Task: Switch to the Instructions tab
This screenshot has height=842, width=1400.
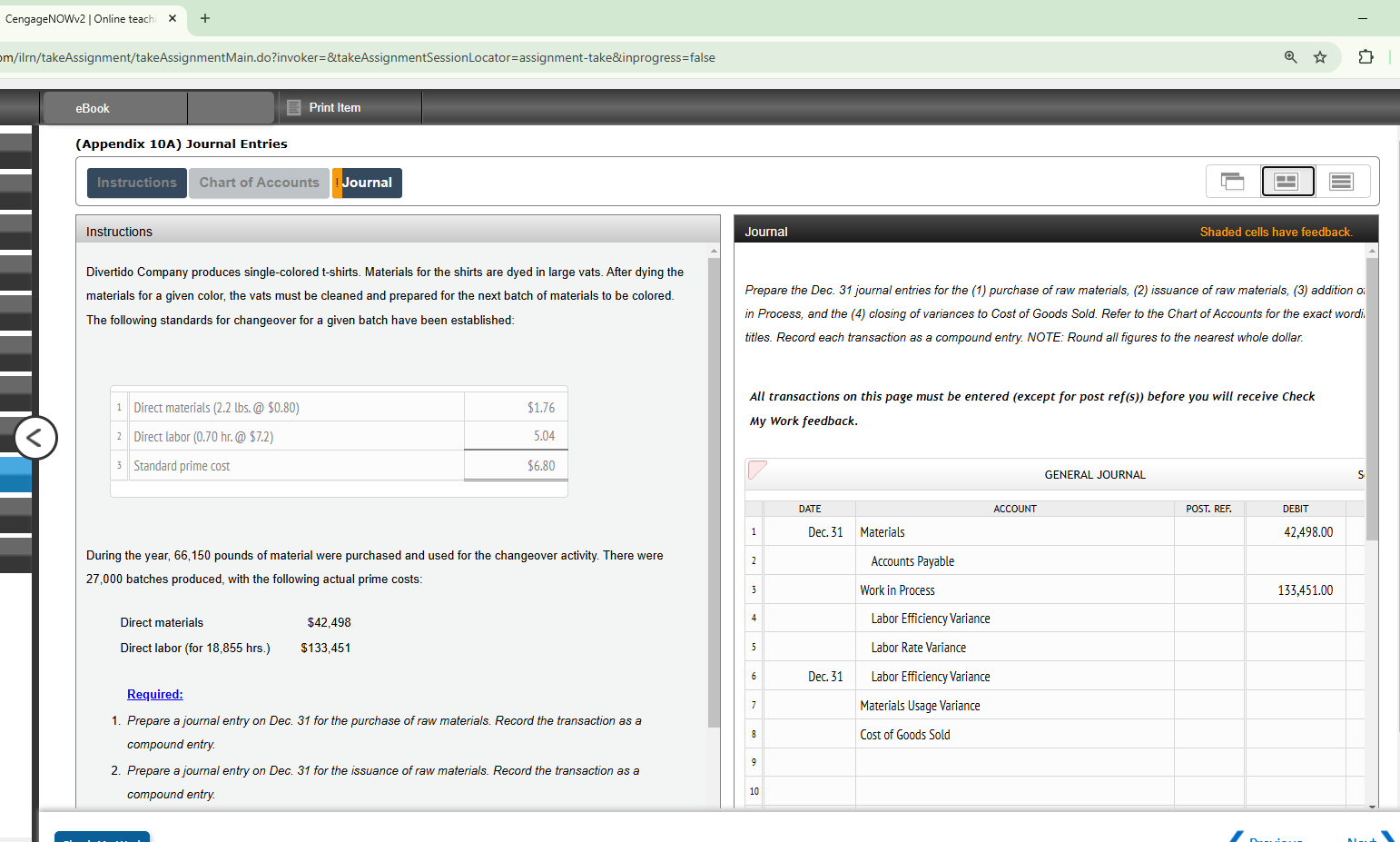Action: pyautogui.click(x=137, y=183)
